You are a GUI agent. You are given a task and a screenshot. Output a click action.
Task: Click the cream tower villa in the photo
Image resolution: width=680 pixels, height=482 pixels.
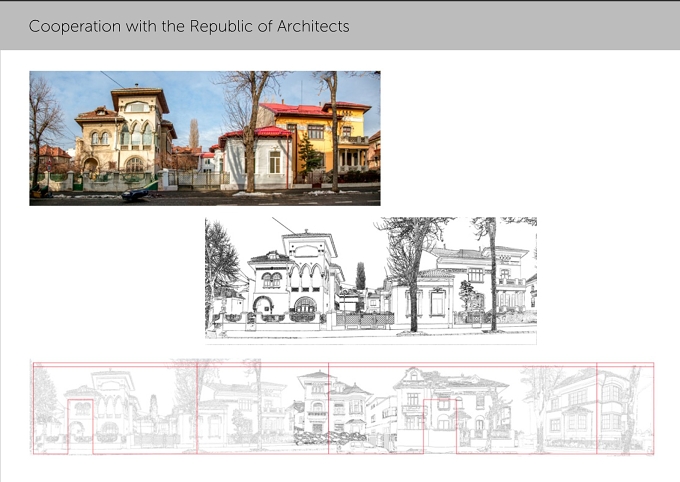pyautogui.click(x=126, y=132)
